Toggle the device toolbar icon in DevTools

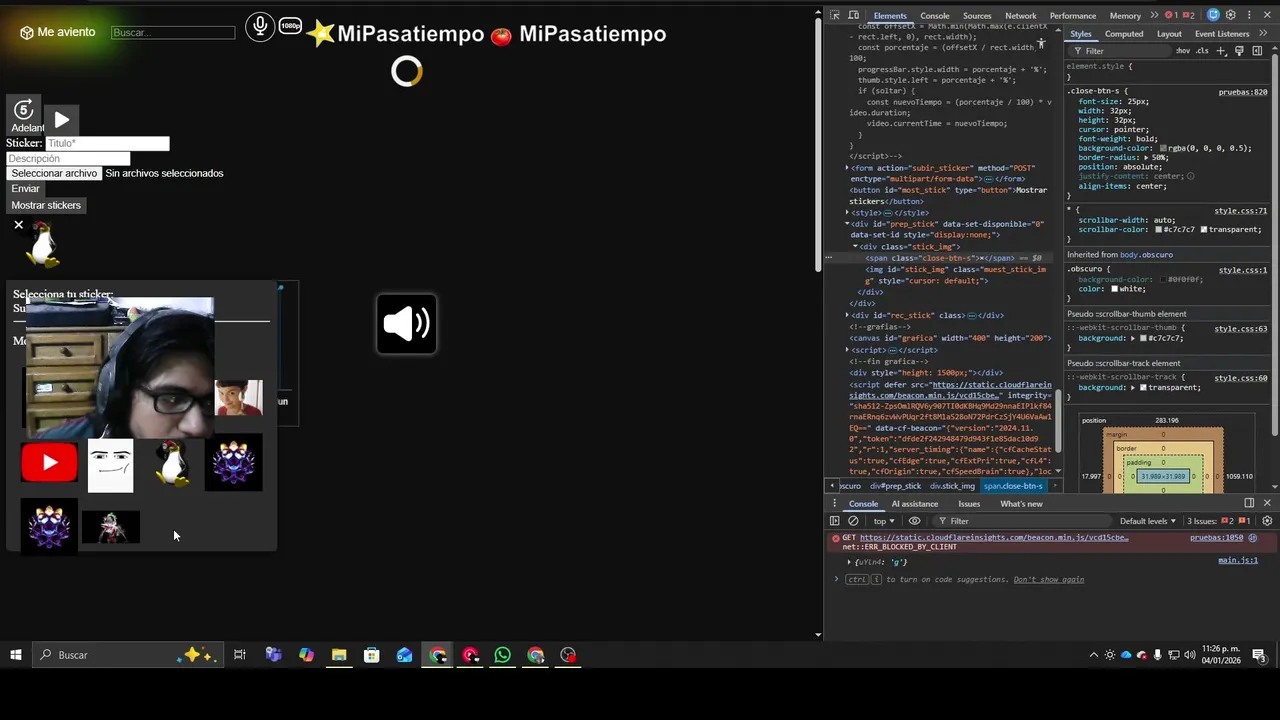click(853, 15)
